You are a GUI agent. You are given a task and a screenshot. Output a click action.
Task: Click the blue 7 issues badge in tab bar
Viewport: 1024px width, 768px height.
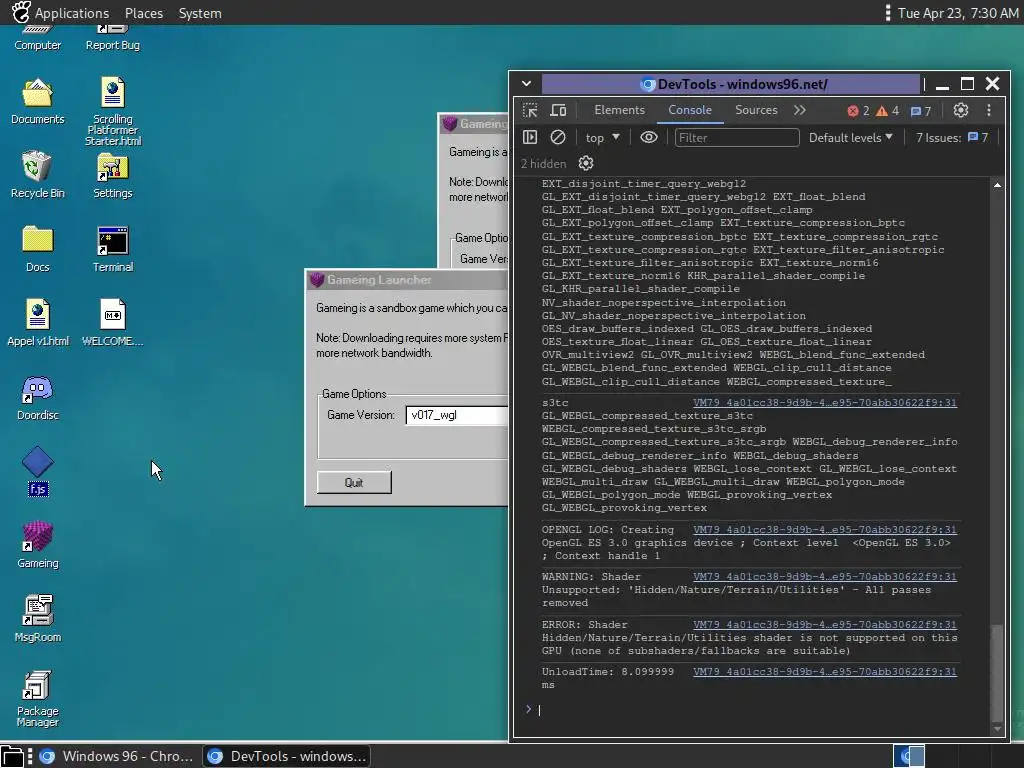[x=921, y=111]
